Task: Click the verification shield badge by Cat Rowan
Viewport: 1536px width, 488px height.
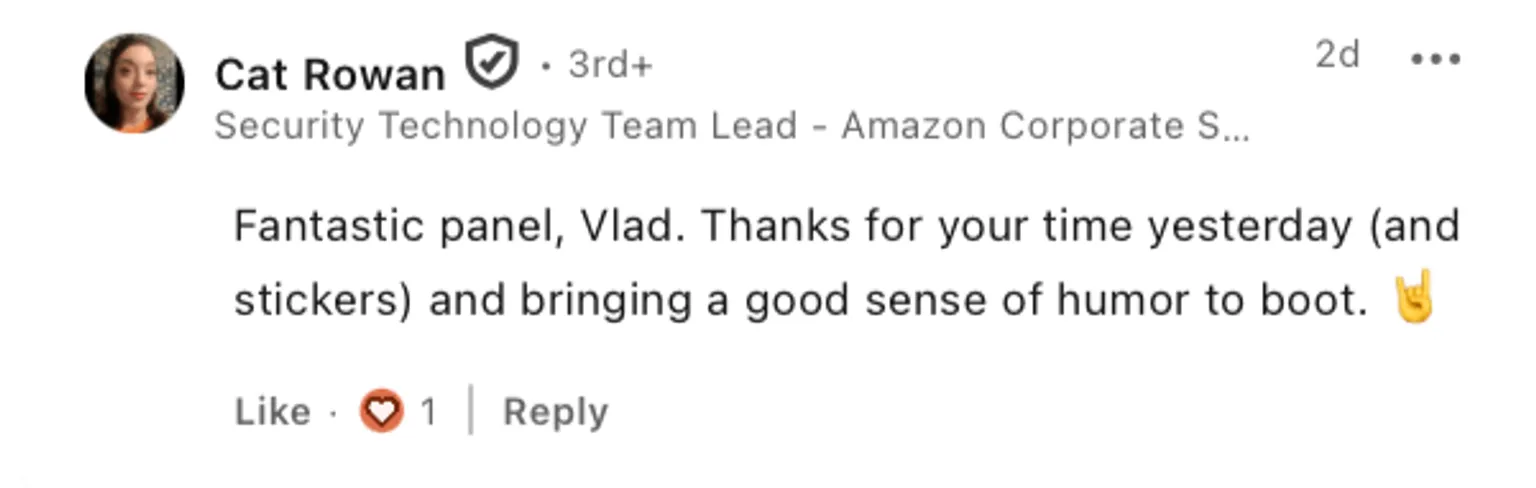Action: 492,62
